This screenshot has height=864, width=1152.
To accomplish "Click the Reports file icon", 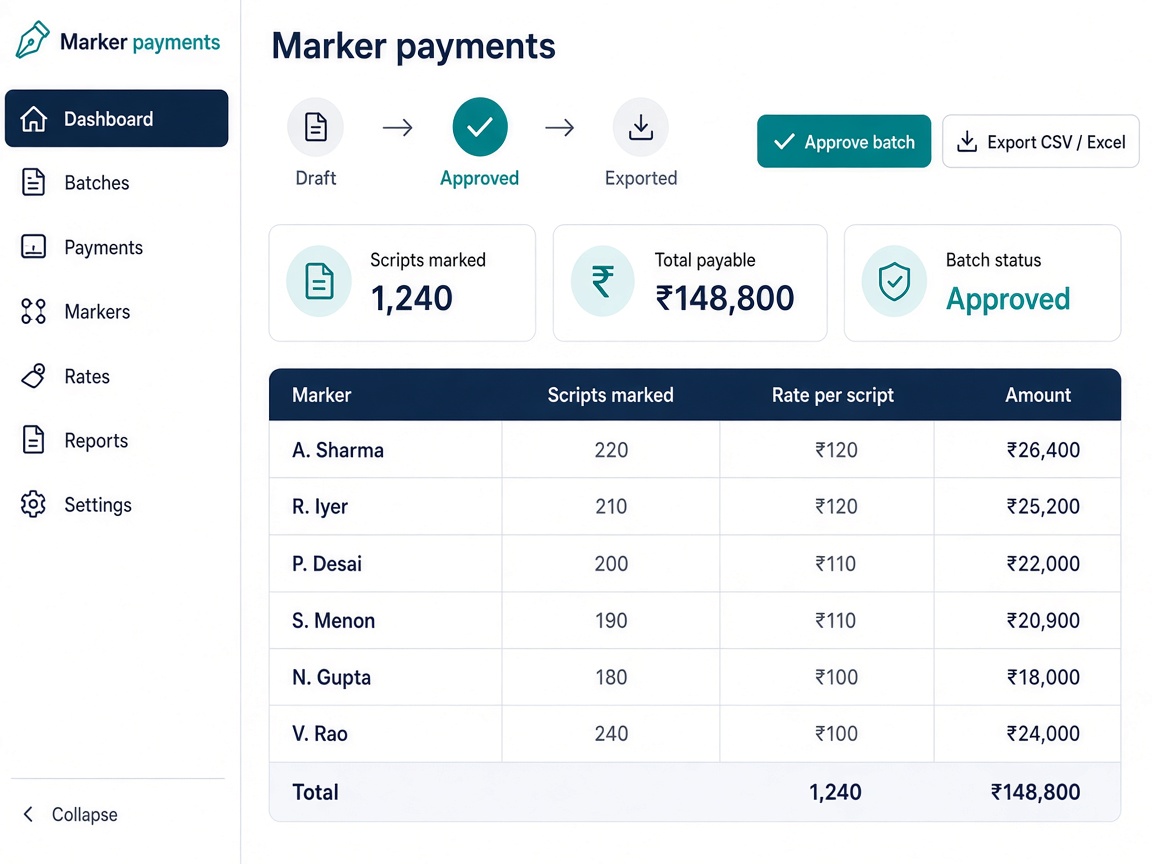I will point(33,439).
